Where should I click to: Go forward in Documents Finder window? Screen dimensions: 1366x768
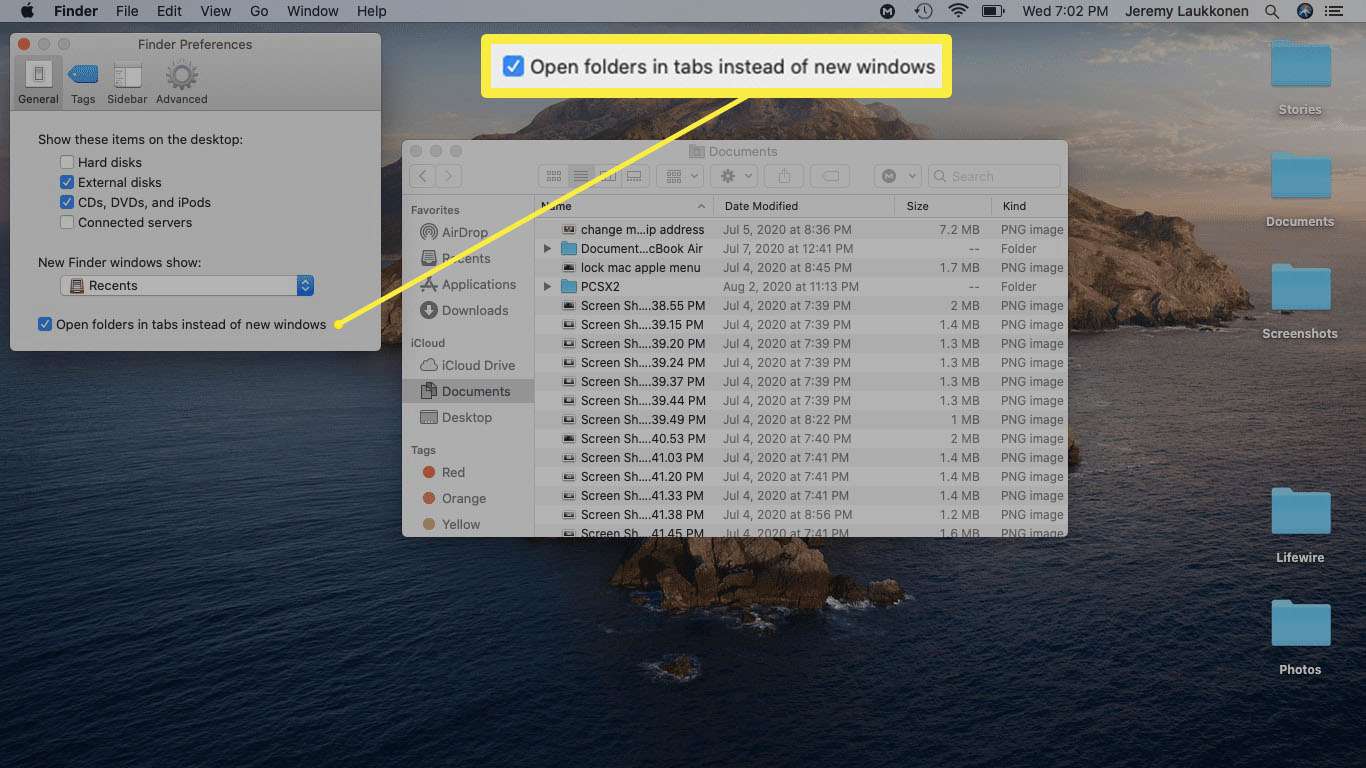pos(448,176)
